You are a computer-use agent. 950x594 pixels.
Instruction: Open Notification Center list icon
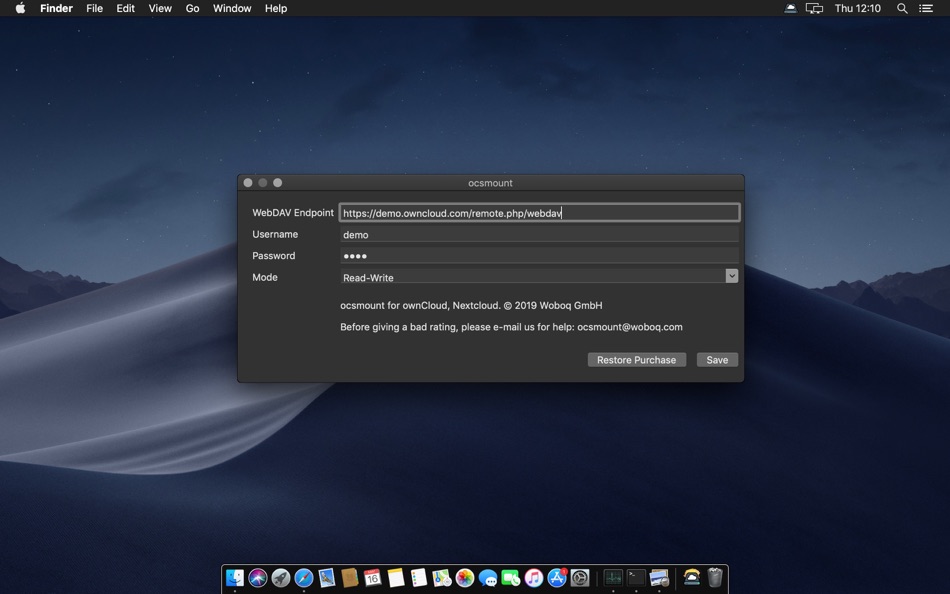pos(926,8)
